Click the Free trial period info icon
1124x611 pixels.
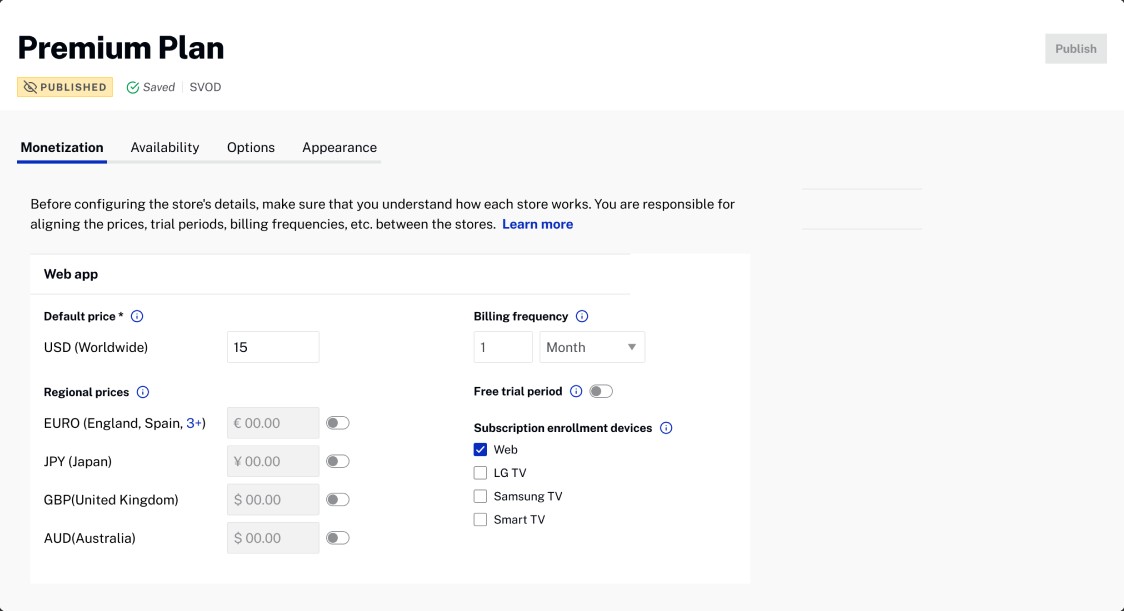[x=576, y=392]
